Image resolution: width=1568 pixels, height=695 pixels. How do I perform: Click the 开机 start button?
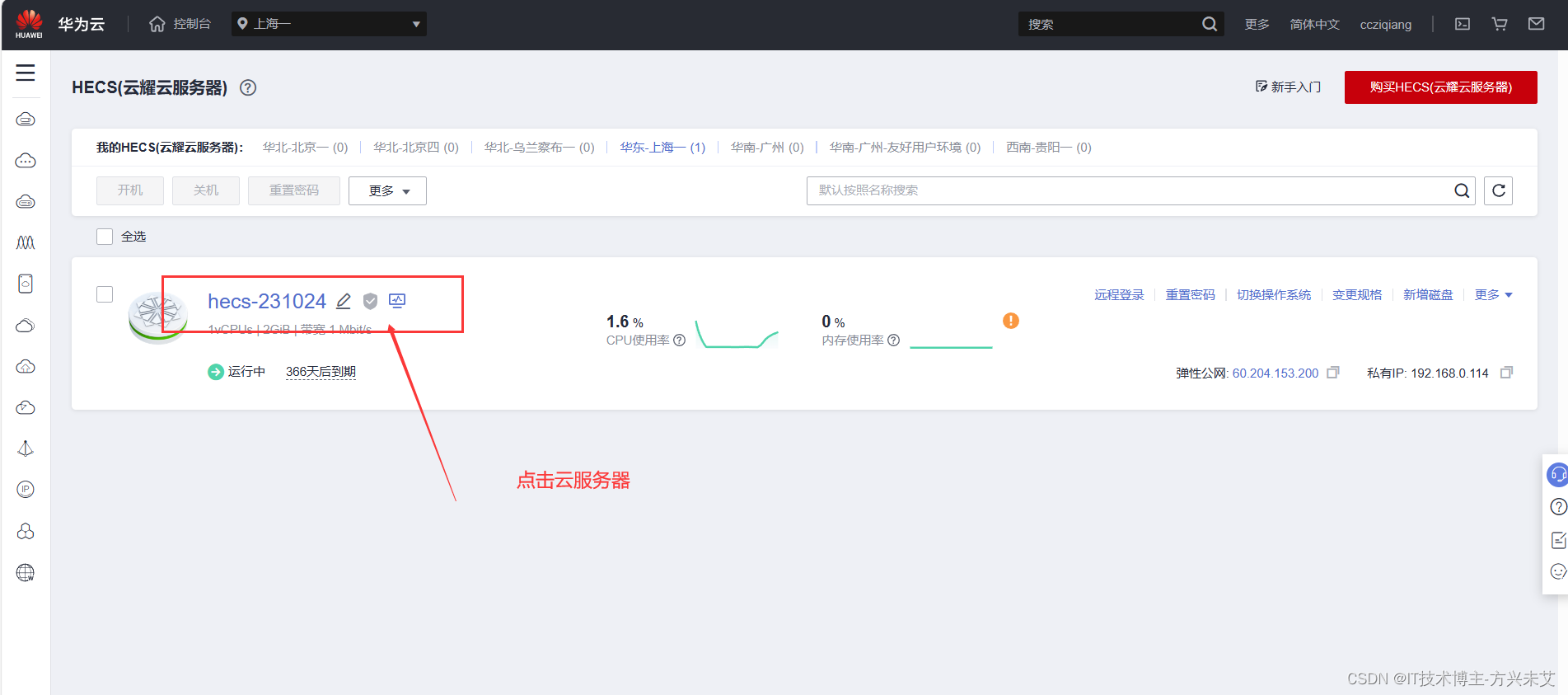[x=130, y=190]
